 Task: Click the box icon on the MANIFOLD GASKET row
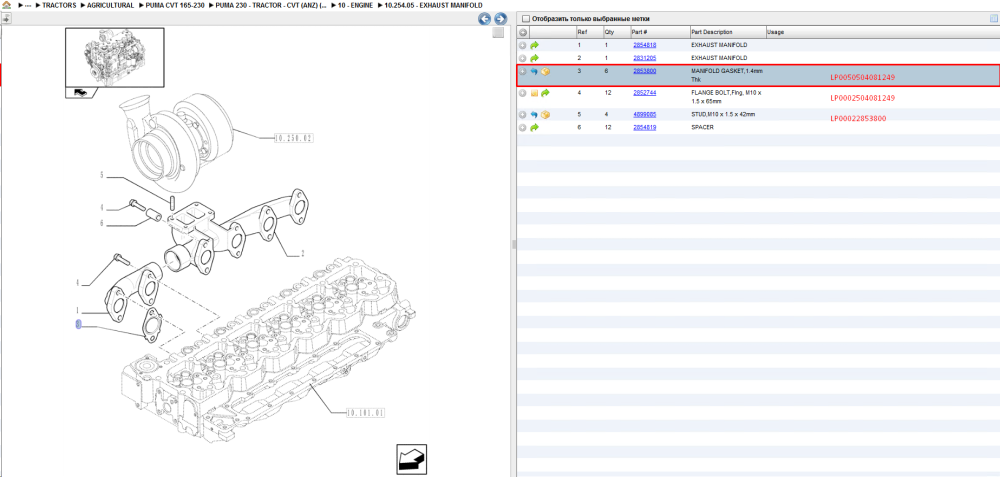(545, 71)
